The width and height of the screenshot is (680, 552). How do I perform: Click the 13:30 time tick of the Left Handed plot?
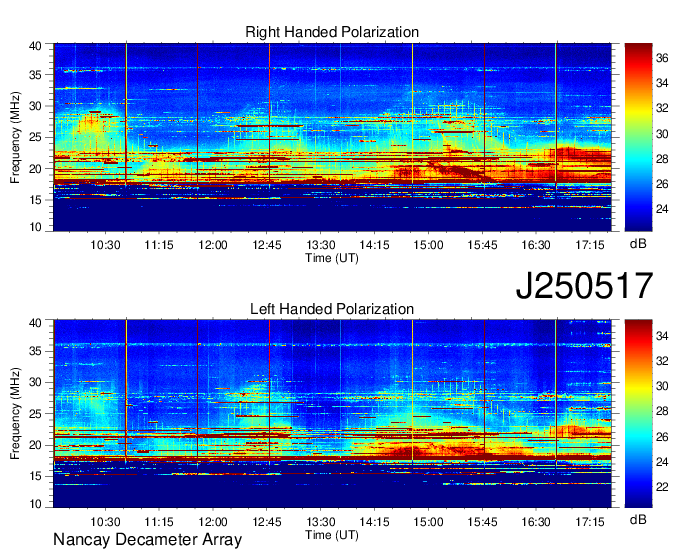pos(320,522)
